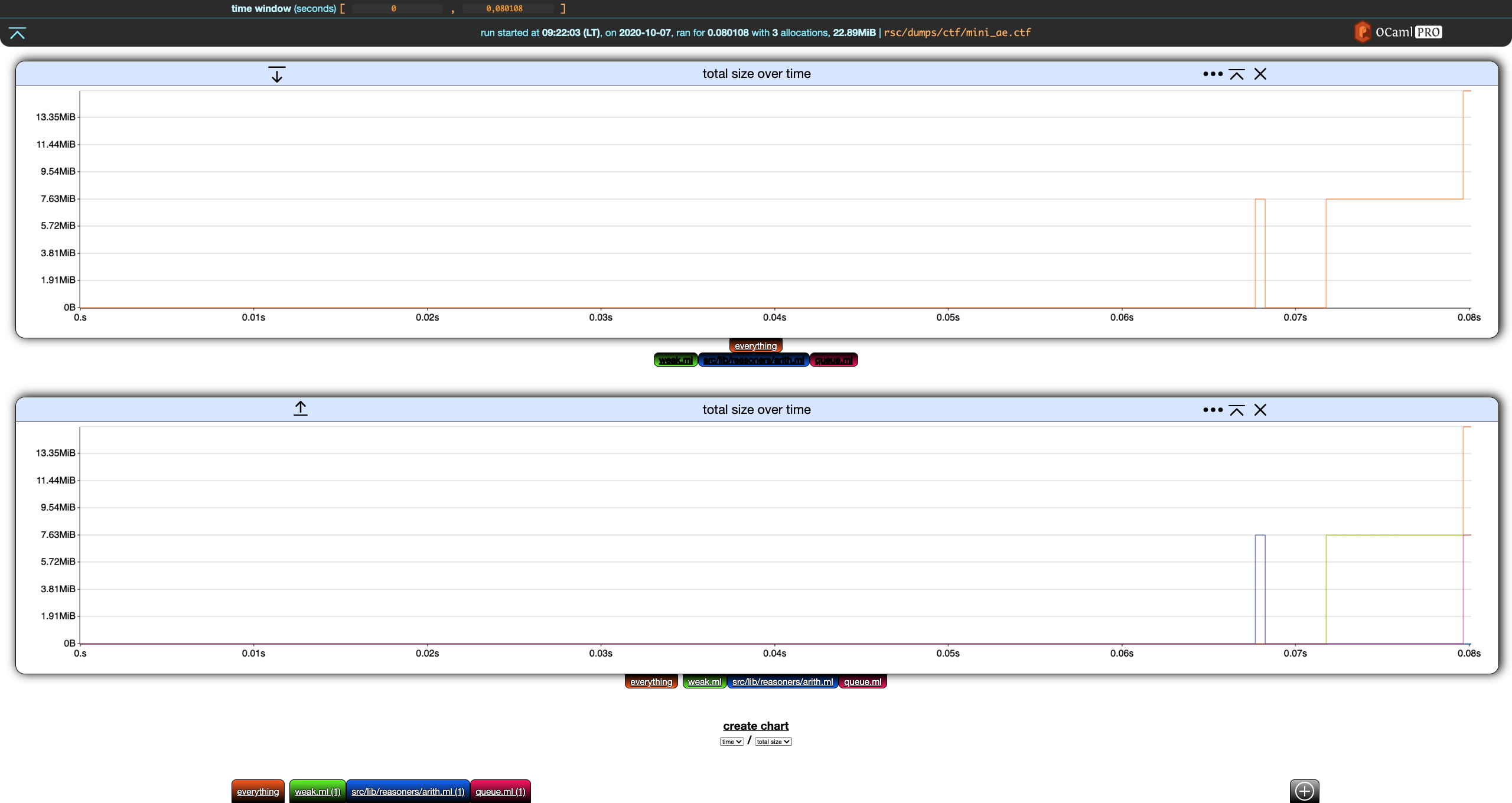Screen dimensions: 1512x803
Task: Collapse the second chart with chevron-bar icon
Action: pos(1237,410)
